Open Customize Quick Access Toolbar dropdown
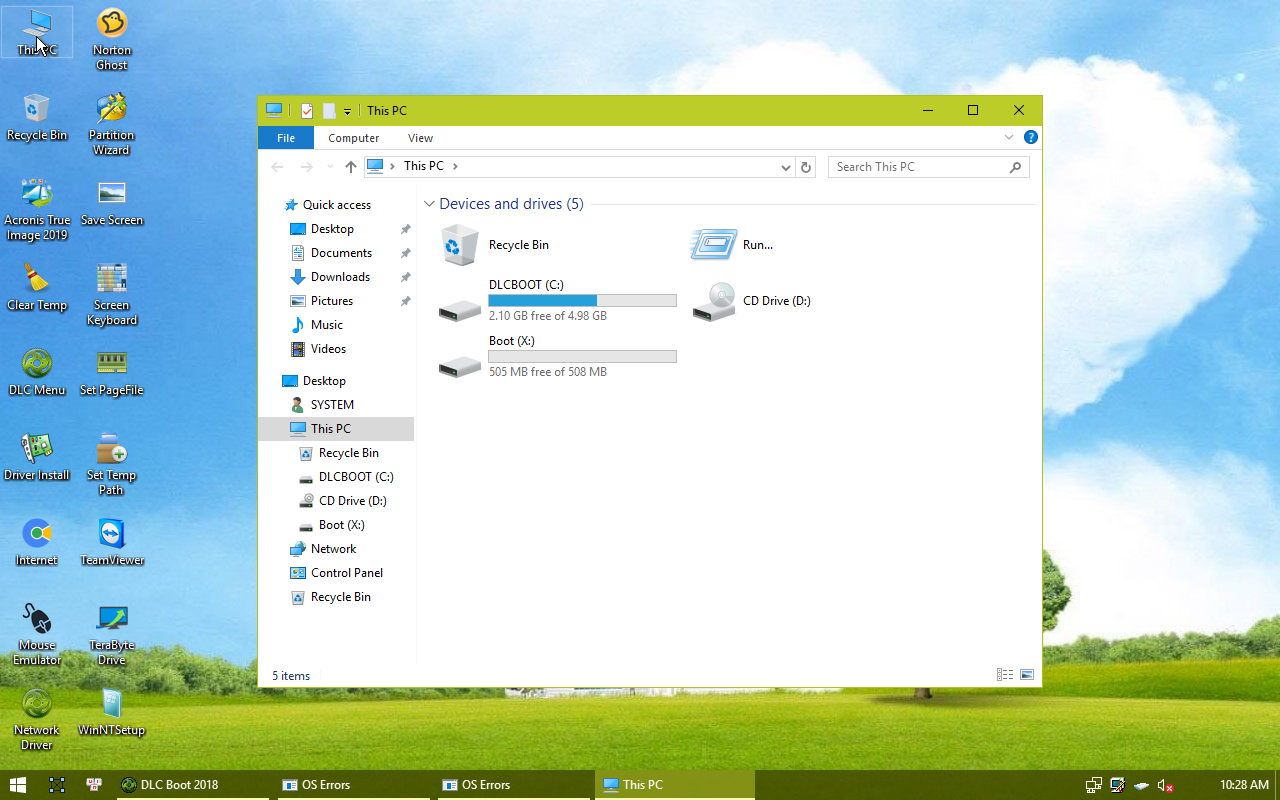The image size is (1280, 800). coord(347,111)
